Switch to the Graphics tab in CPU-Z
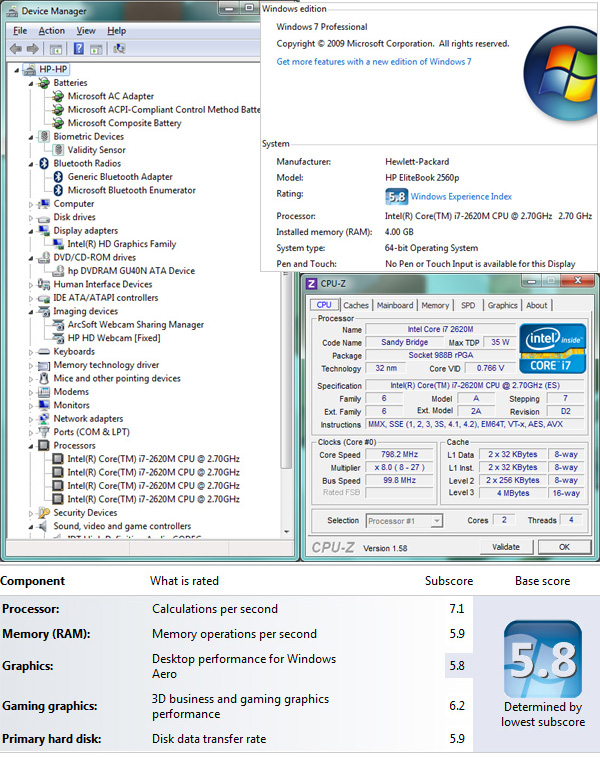This screenshot has width=600, height=757. pyautogui.click(x=502, y=305)
